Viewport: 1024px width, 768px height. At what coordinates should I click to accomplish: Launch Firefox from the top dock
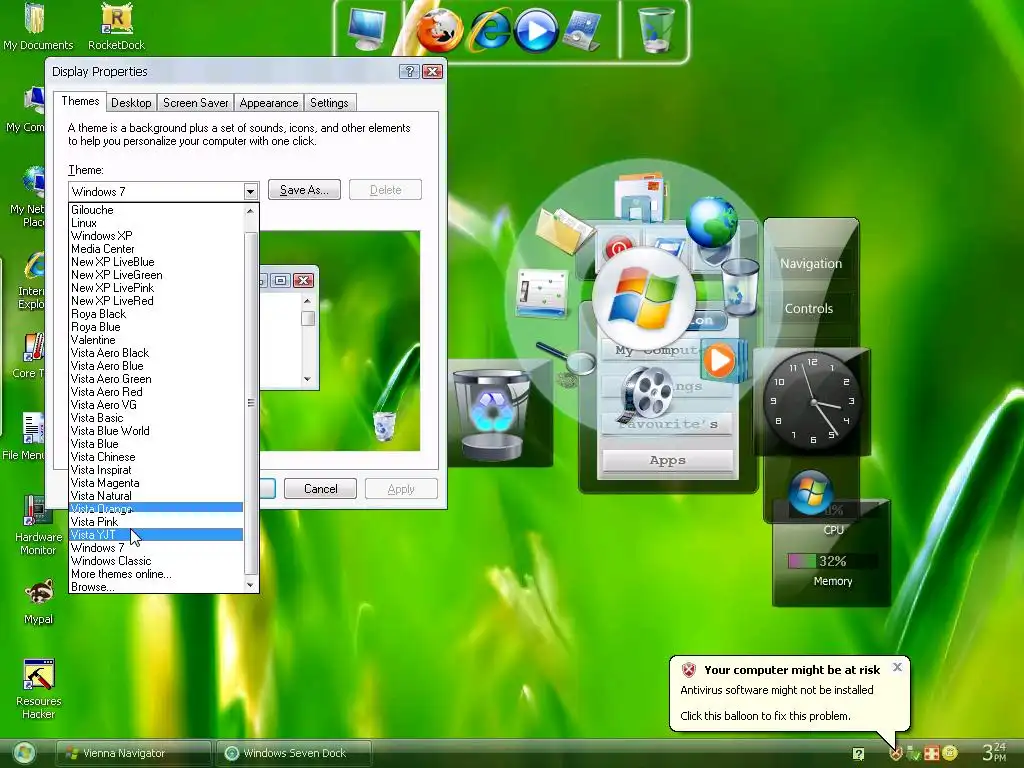[x=440, y=31]
